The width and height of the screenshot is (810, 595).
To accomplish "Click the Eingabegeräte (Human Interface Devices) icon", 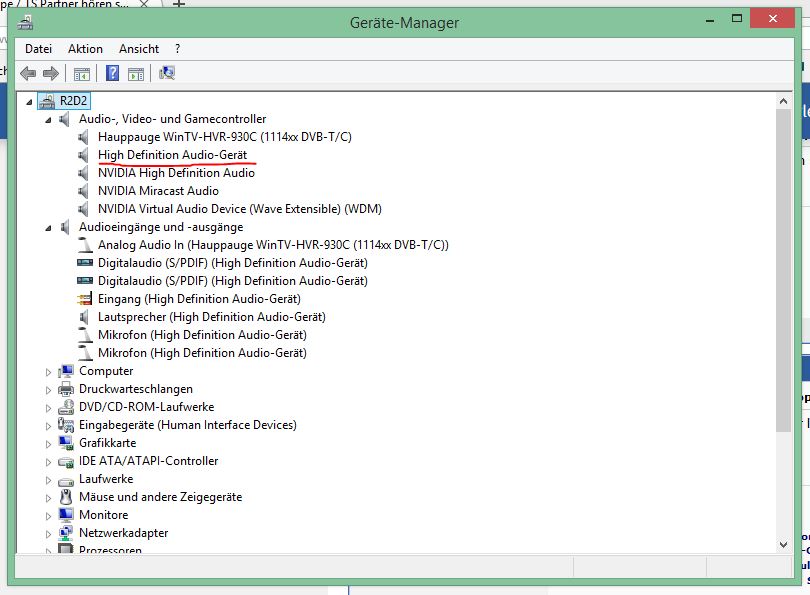I will coord(66,425).
